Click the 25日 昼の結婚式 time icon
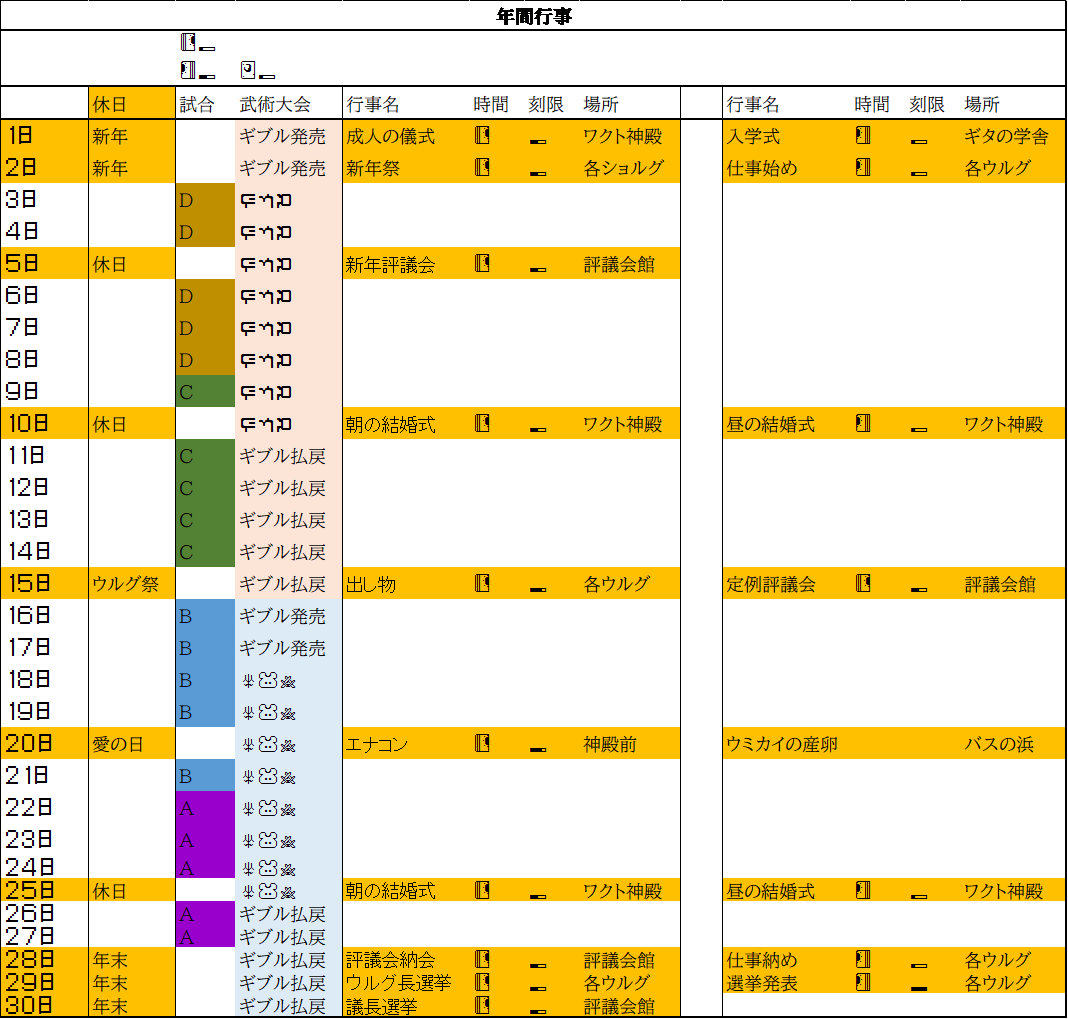1068x1019 pixels. click(x=863, y=890)
